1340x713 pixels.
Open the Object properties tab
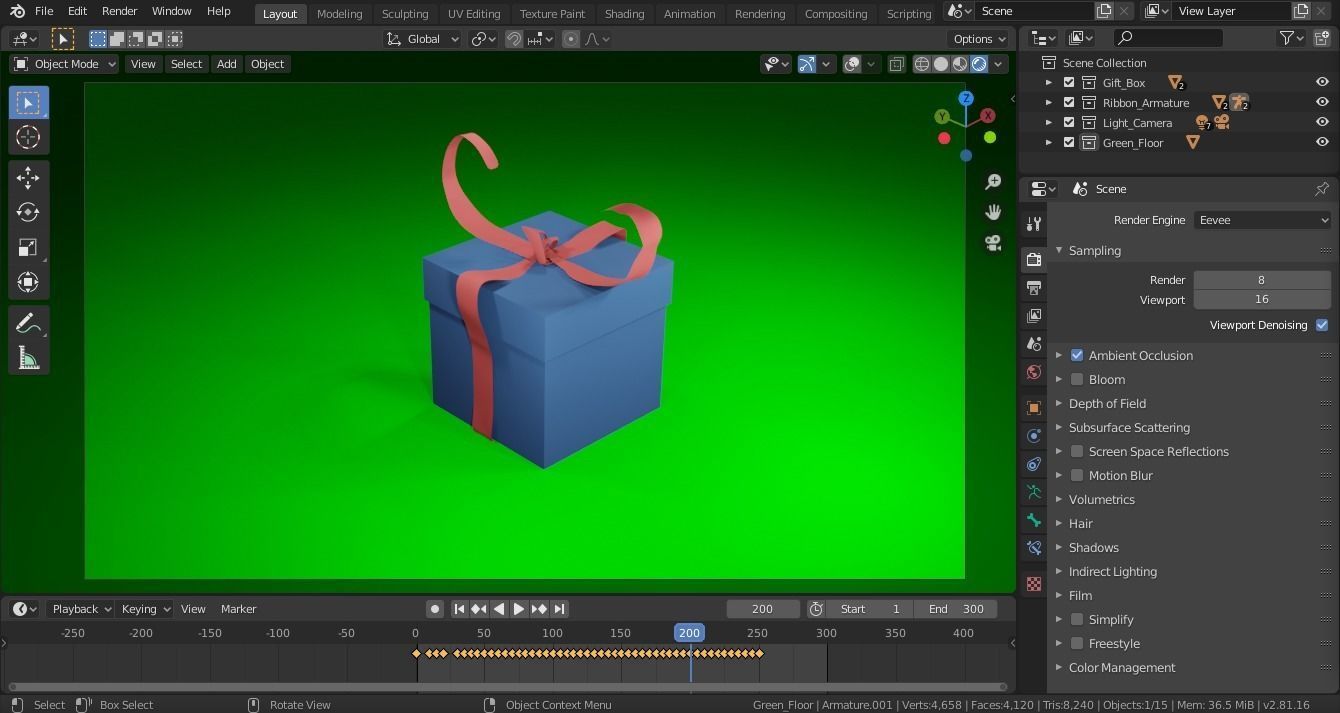[x=1034, y=408]
